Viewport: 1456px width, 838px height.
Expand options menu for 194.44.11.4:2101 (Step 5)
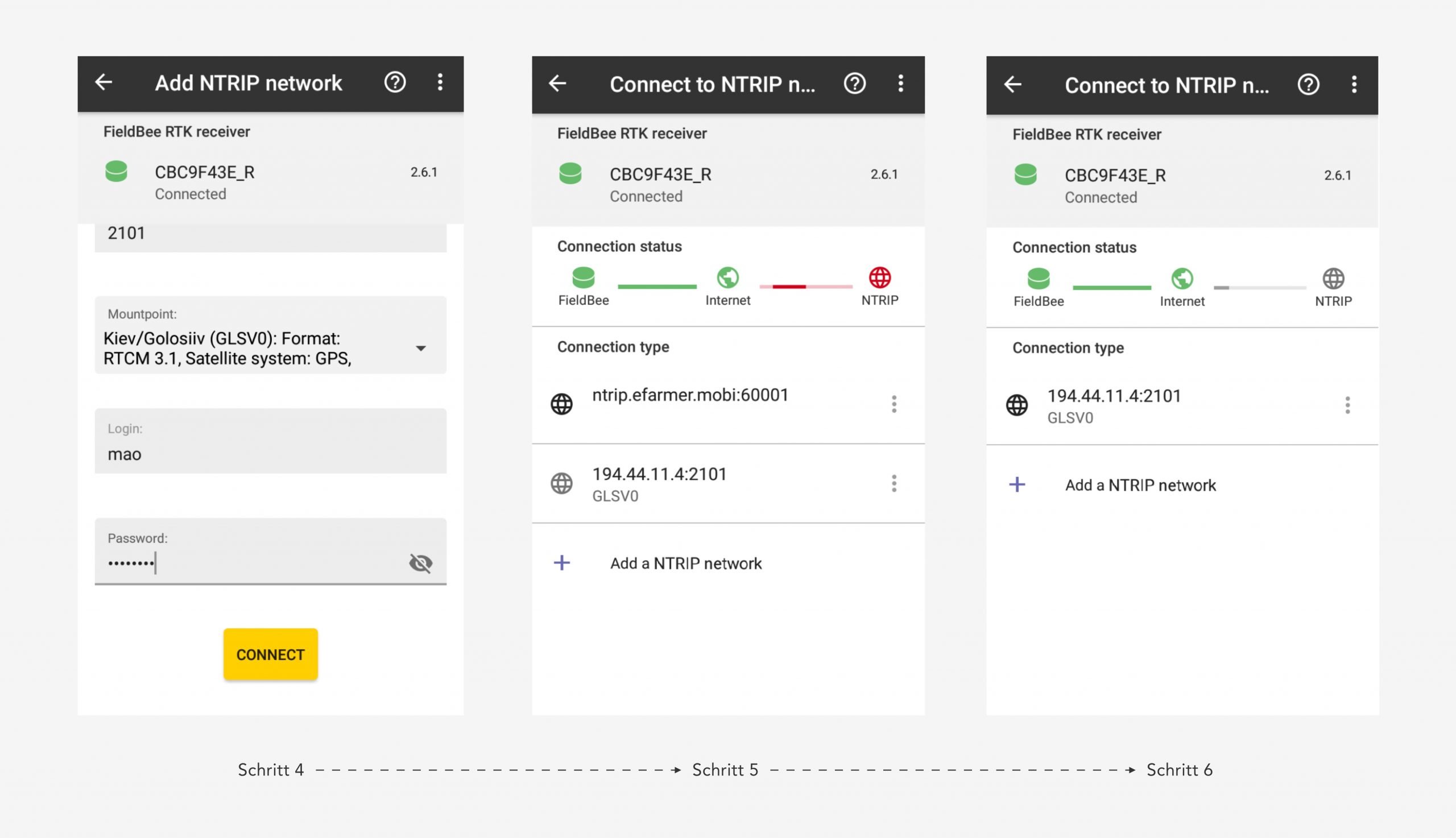(x=894, y=484)
